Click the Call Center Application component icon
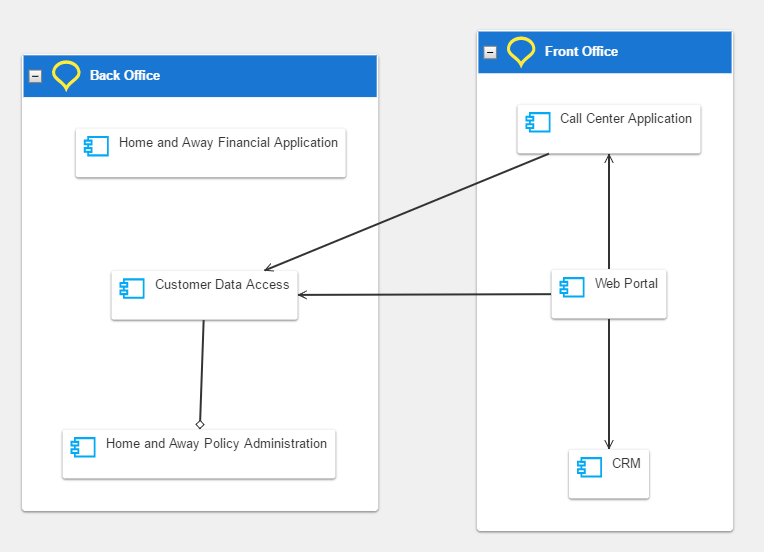The height and width of the screenshot is (552, 764). (538, 122)
